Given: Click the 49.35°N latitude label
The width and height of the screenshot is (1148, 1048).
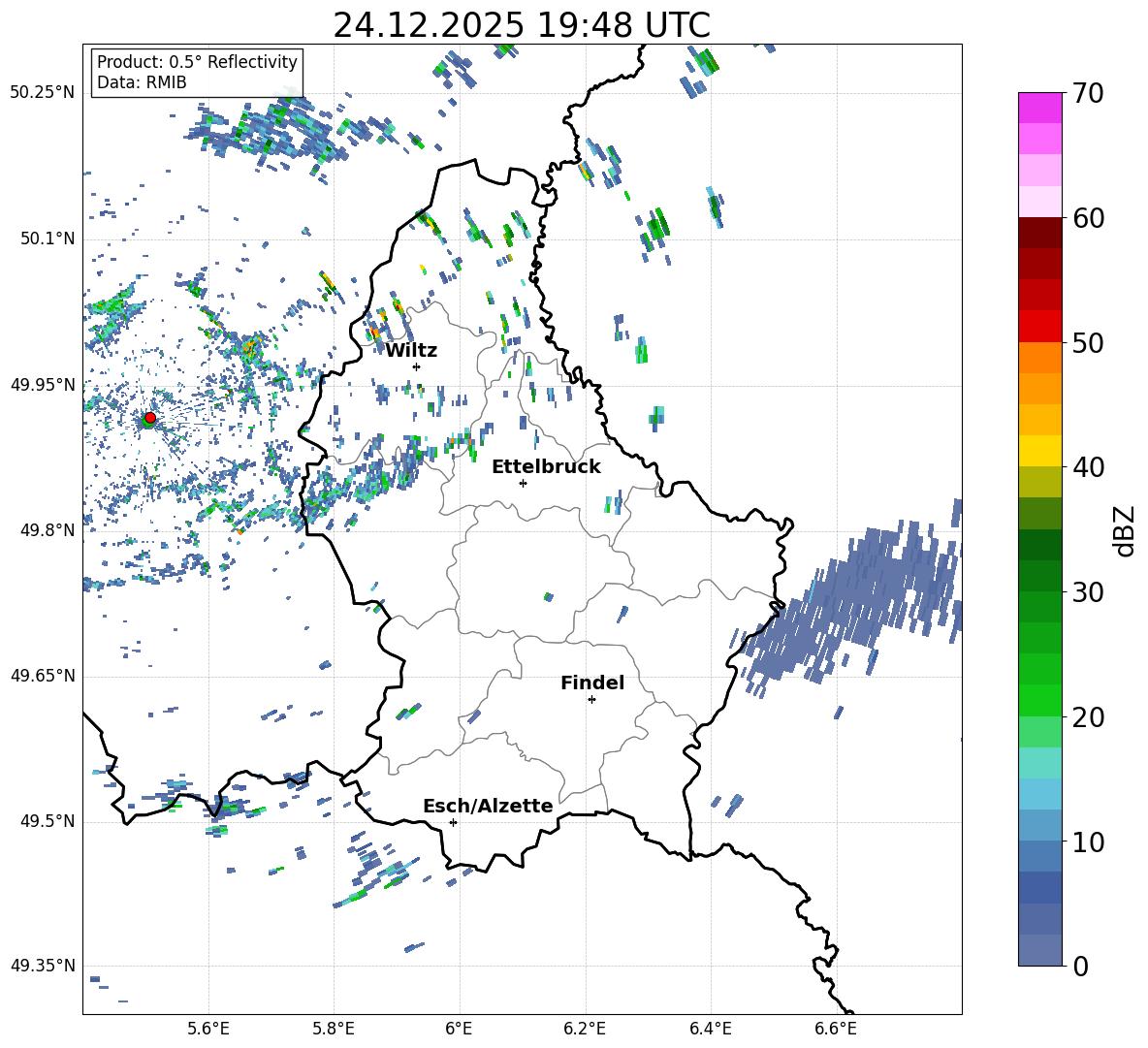Looking at the screenshot, I should [43, 966].
